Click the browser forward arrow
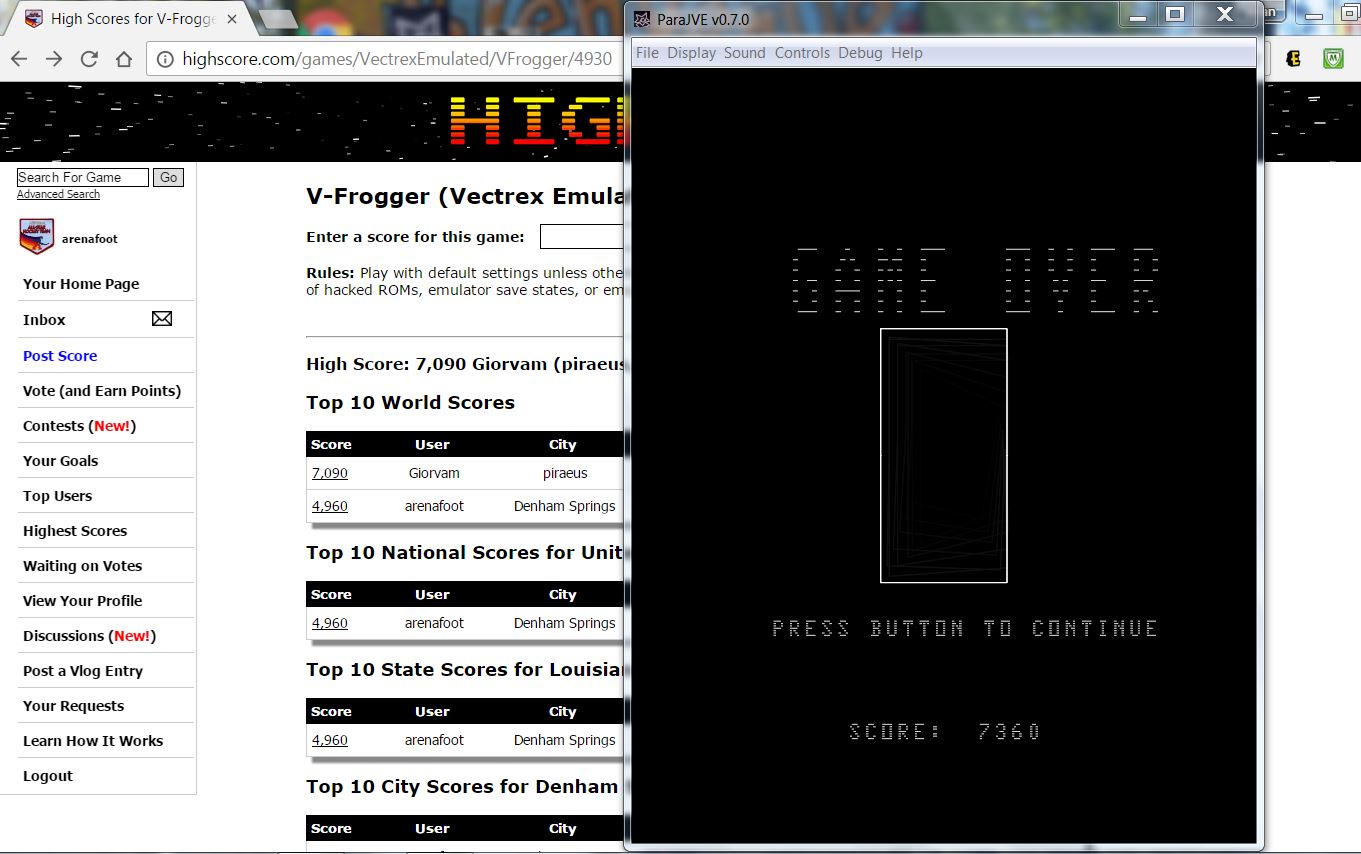This screenshot has height=854, width=1361. [54, 59]
